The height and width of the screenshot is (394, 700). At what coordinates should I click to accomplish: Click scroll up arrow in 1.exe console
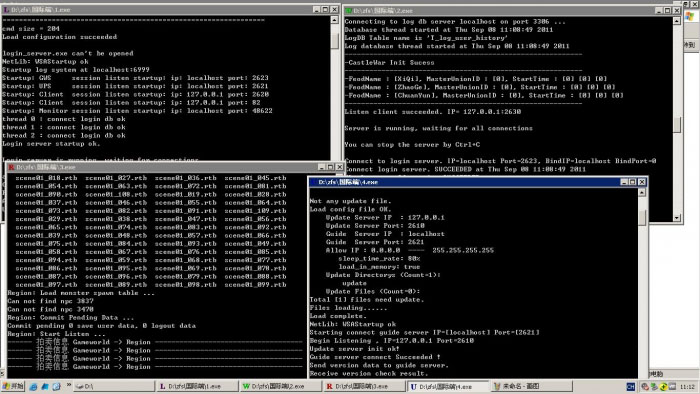(x=334, y=20)
